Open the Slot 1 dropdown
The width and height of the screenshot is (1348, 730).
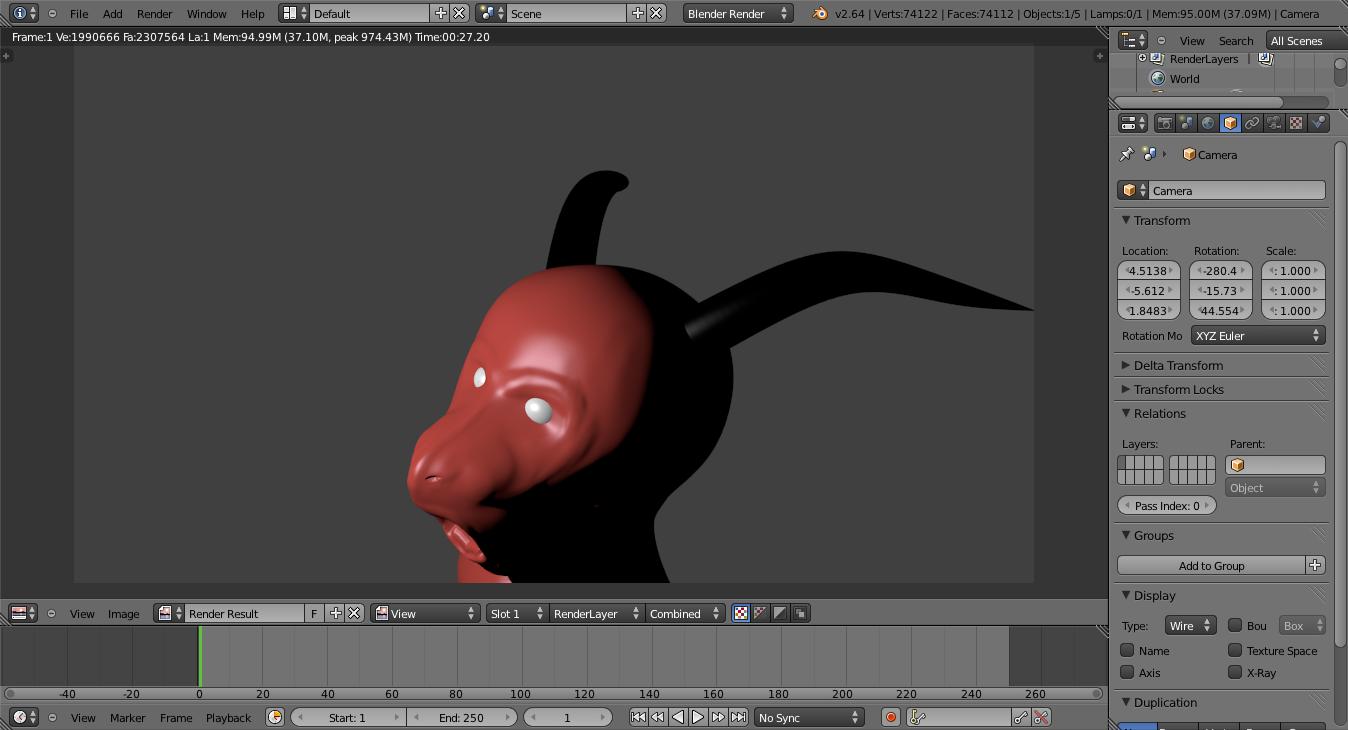pos(517,613)
